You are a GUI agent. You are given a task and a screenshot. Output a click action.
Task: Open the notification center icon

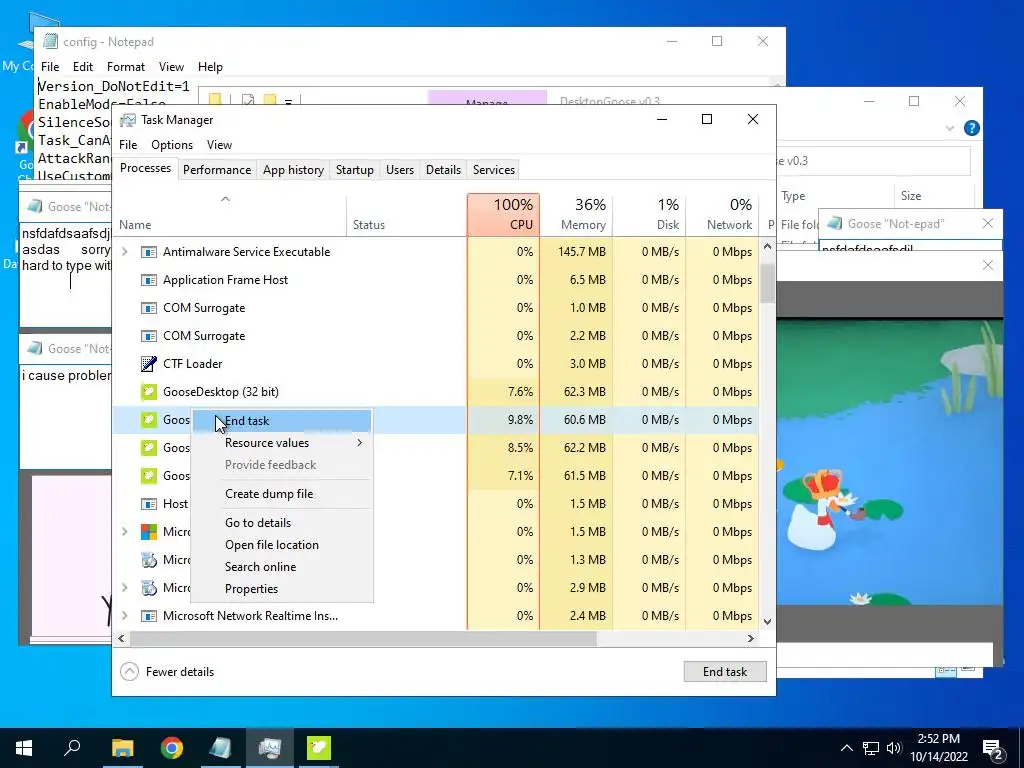point(994,749)
